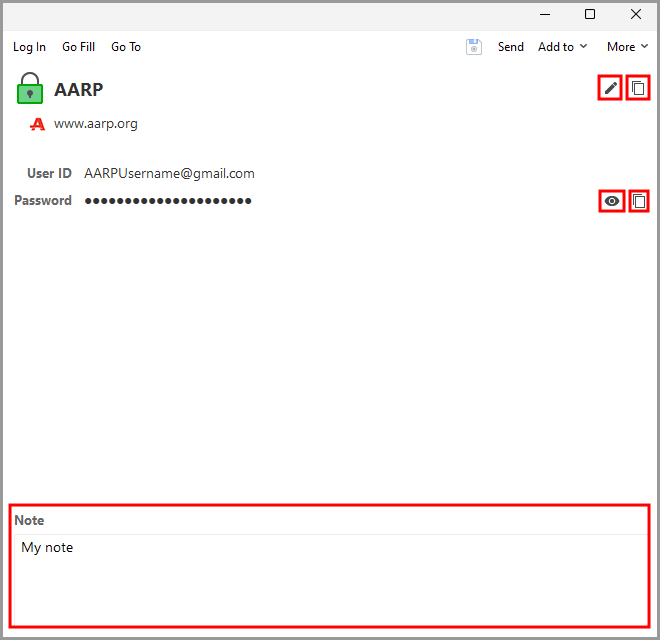The height and width of the screenshot is (640, 660).
Task: Click the AARPUsername@gmail.com User ID value
Action: (x=169, y=173)
